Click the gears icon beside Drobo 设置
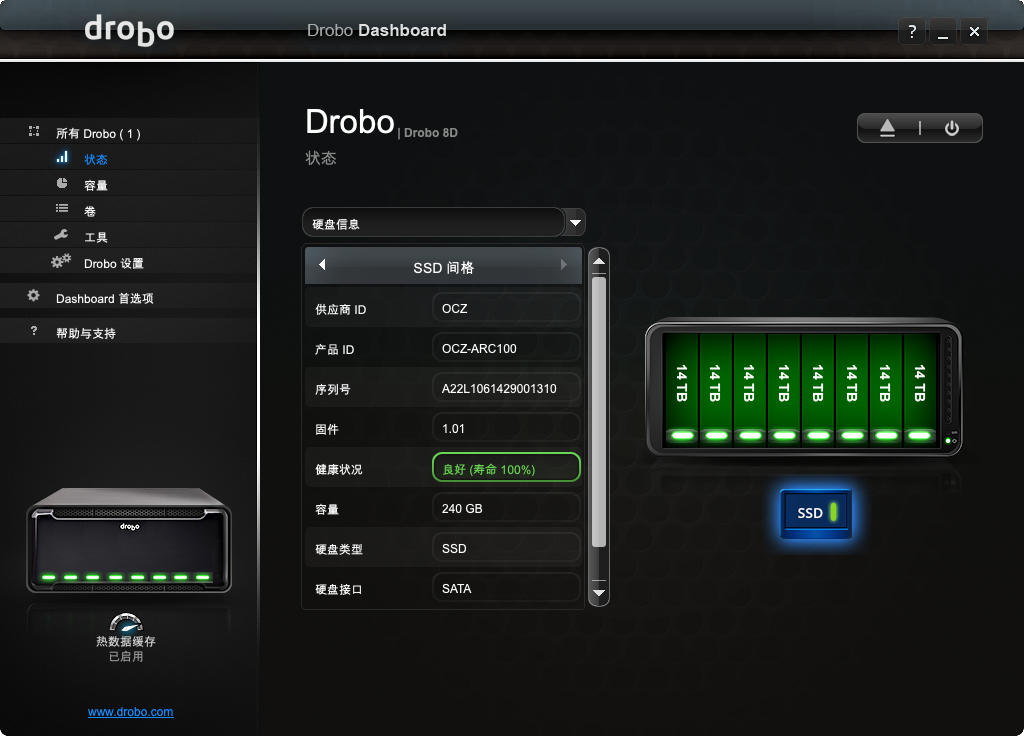1024x736 pixels. point(61,261)
